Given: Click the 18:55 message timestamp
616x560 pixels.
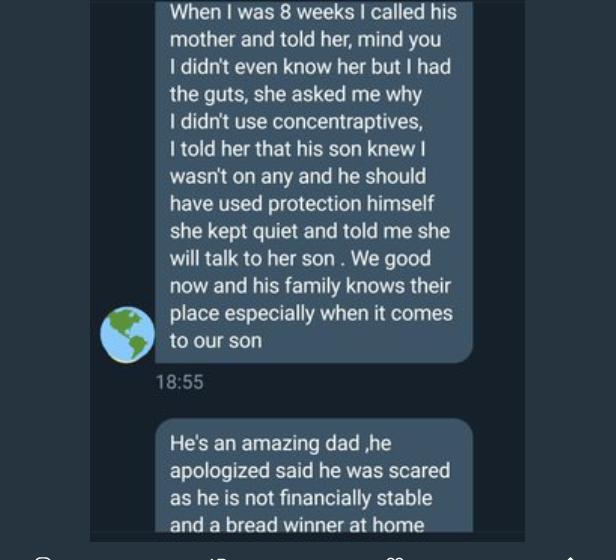Looking at the screenshot, I should [180, 382].
